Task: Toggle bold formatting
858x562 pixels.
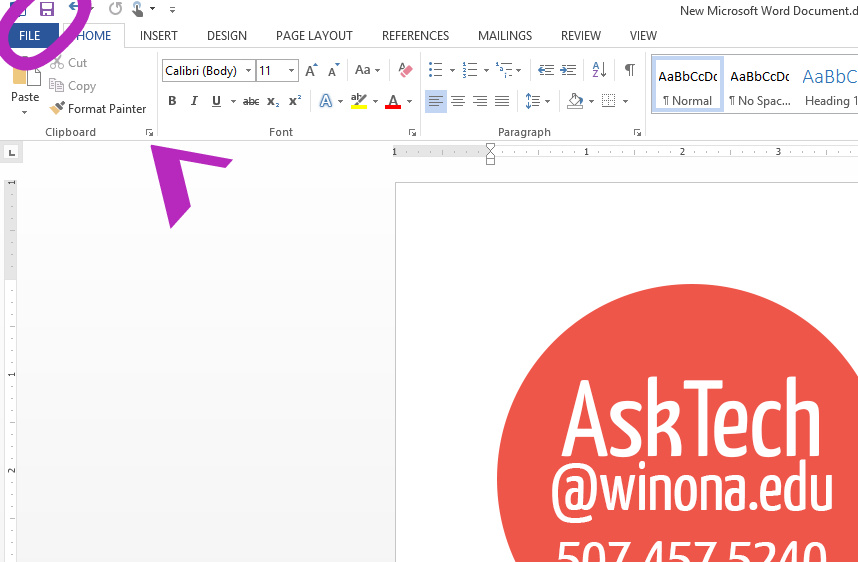Action: [172, 101]
